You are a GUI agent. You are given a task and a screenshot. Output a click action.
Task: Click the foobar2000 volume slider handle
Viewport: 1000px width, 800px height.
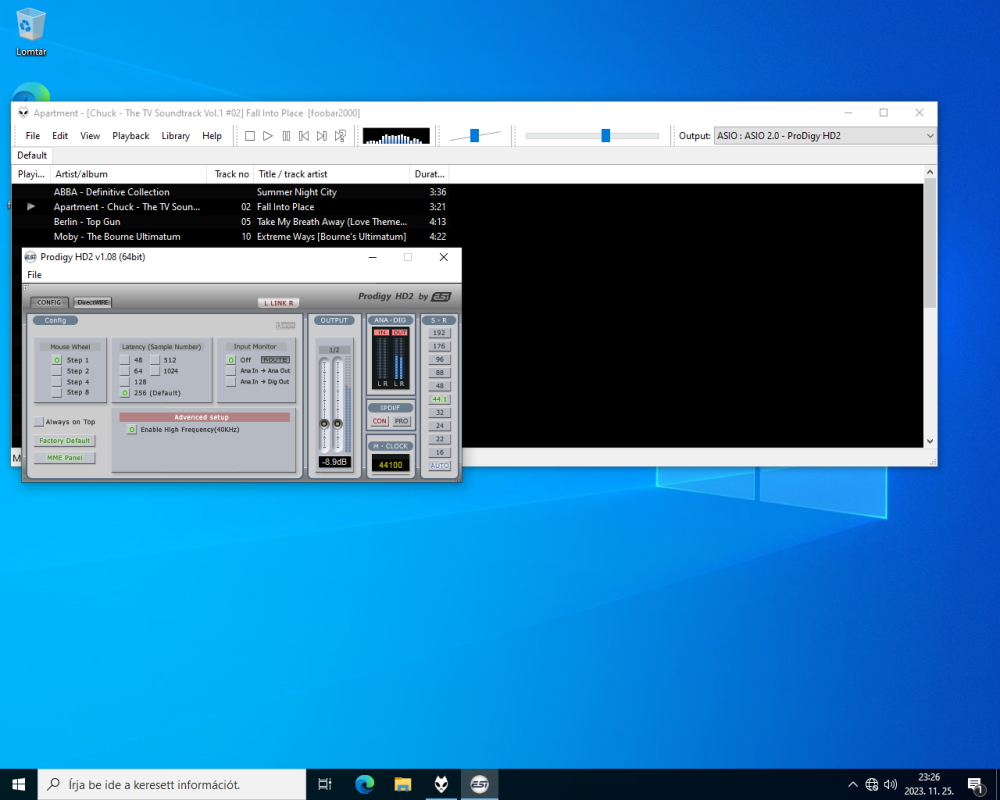tap(474, 135)
